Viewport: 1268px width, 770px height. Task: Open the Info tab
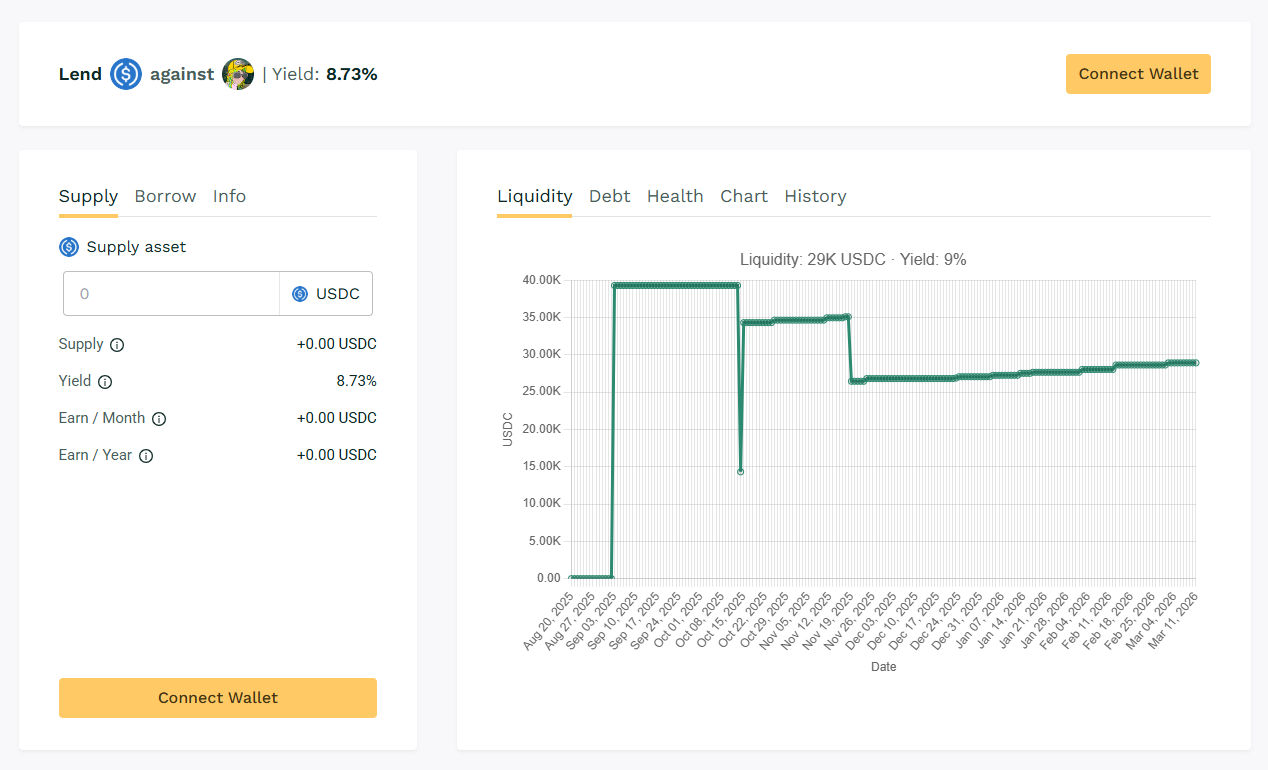pyautogui.click(x=229, y=196)
